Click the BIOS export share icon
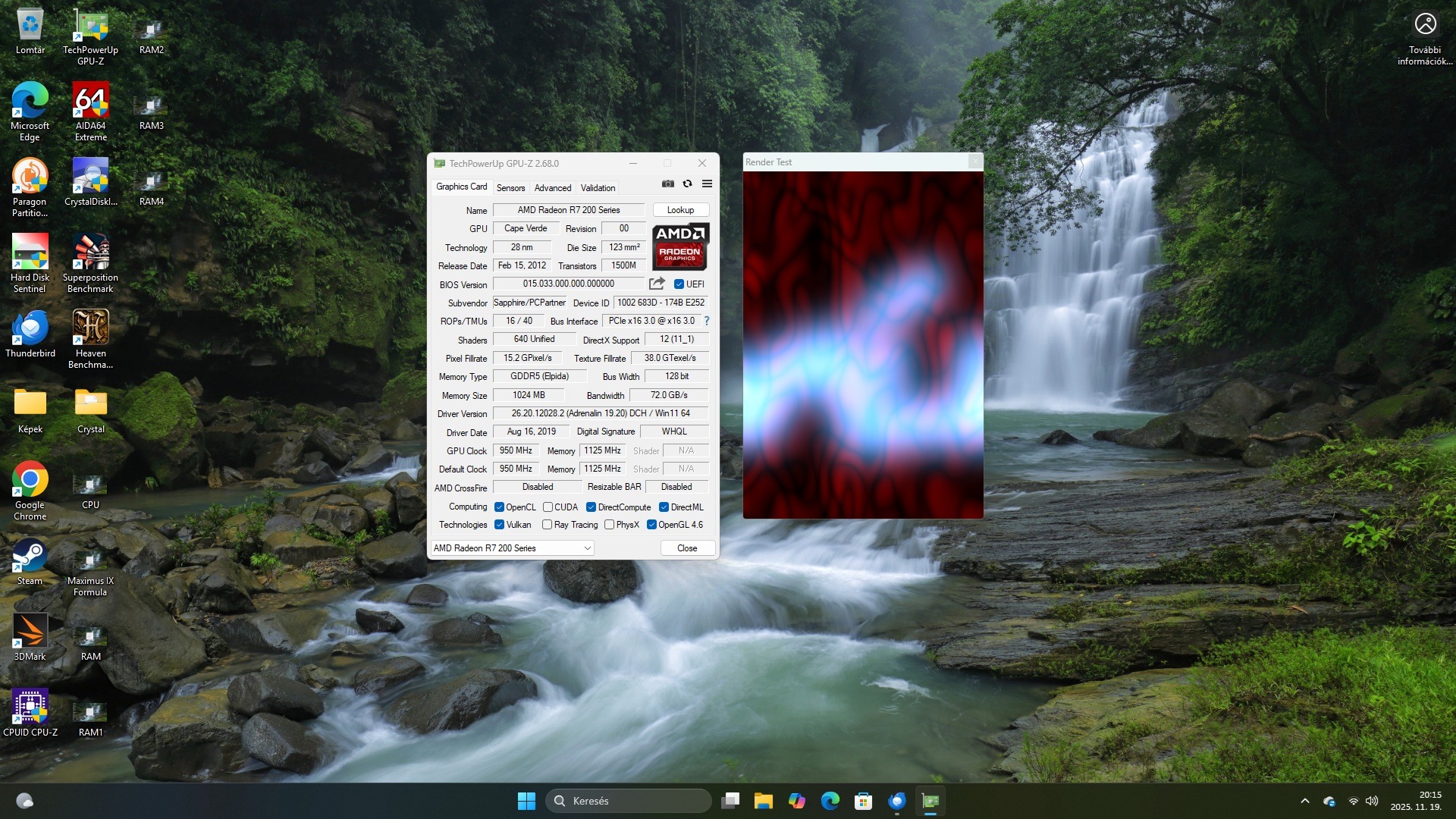Image resolution: width=1456 pixels, height=819 pixels. (657, 284)
